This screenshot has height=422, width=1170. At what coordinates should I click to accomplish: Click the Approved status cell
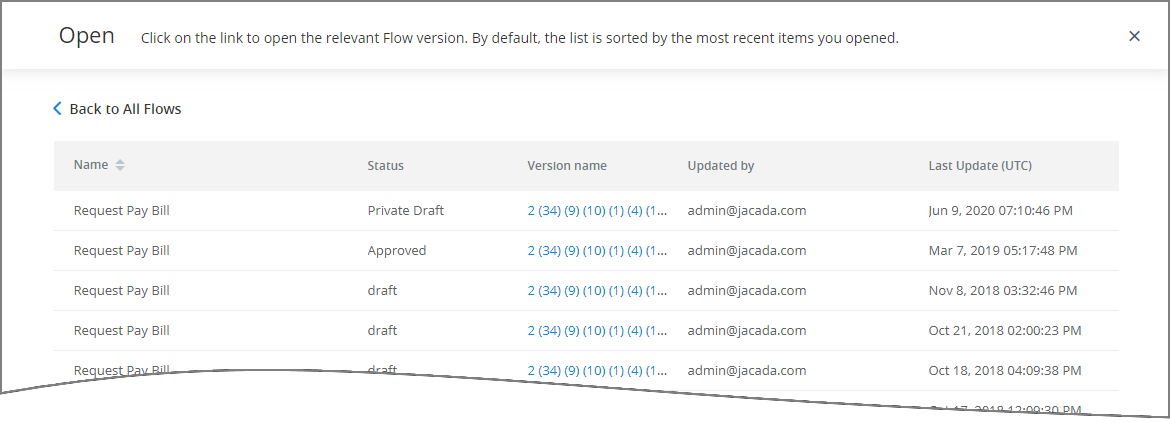tap(396, 251)
